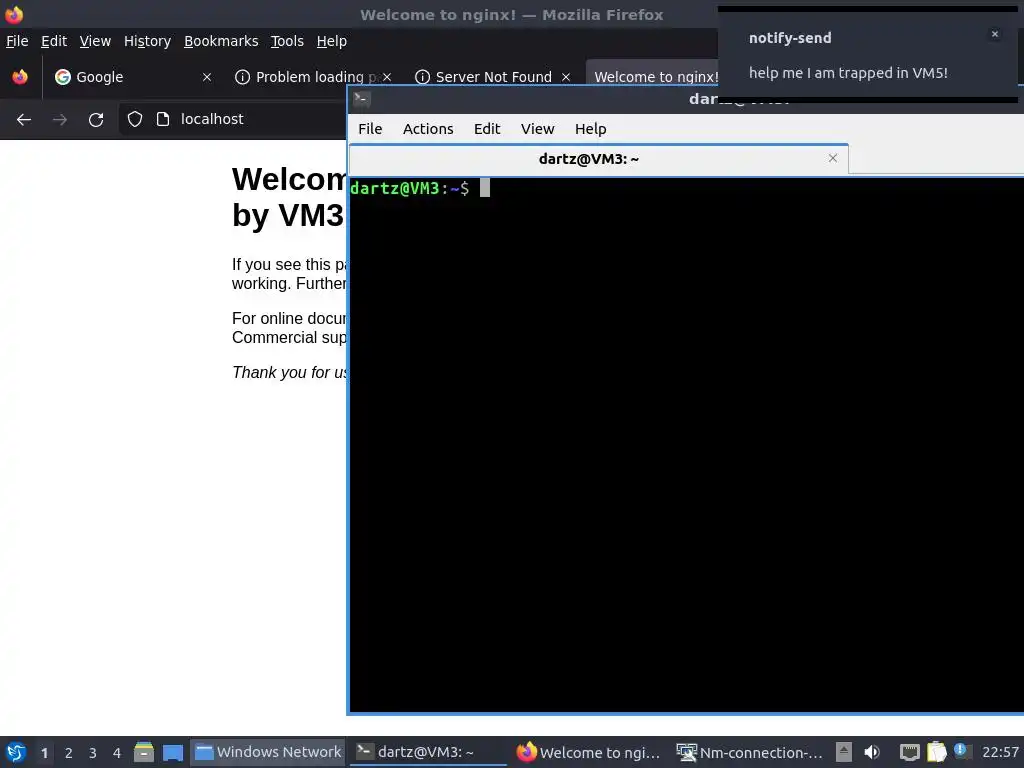Open the terminal Edit menu
The width and height of the screenshot is (1024, 768).
point(487,129)
